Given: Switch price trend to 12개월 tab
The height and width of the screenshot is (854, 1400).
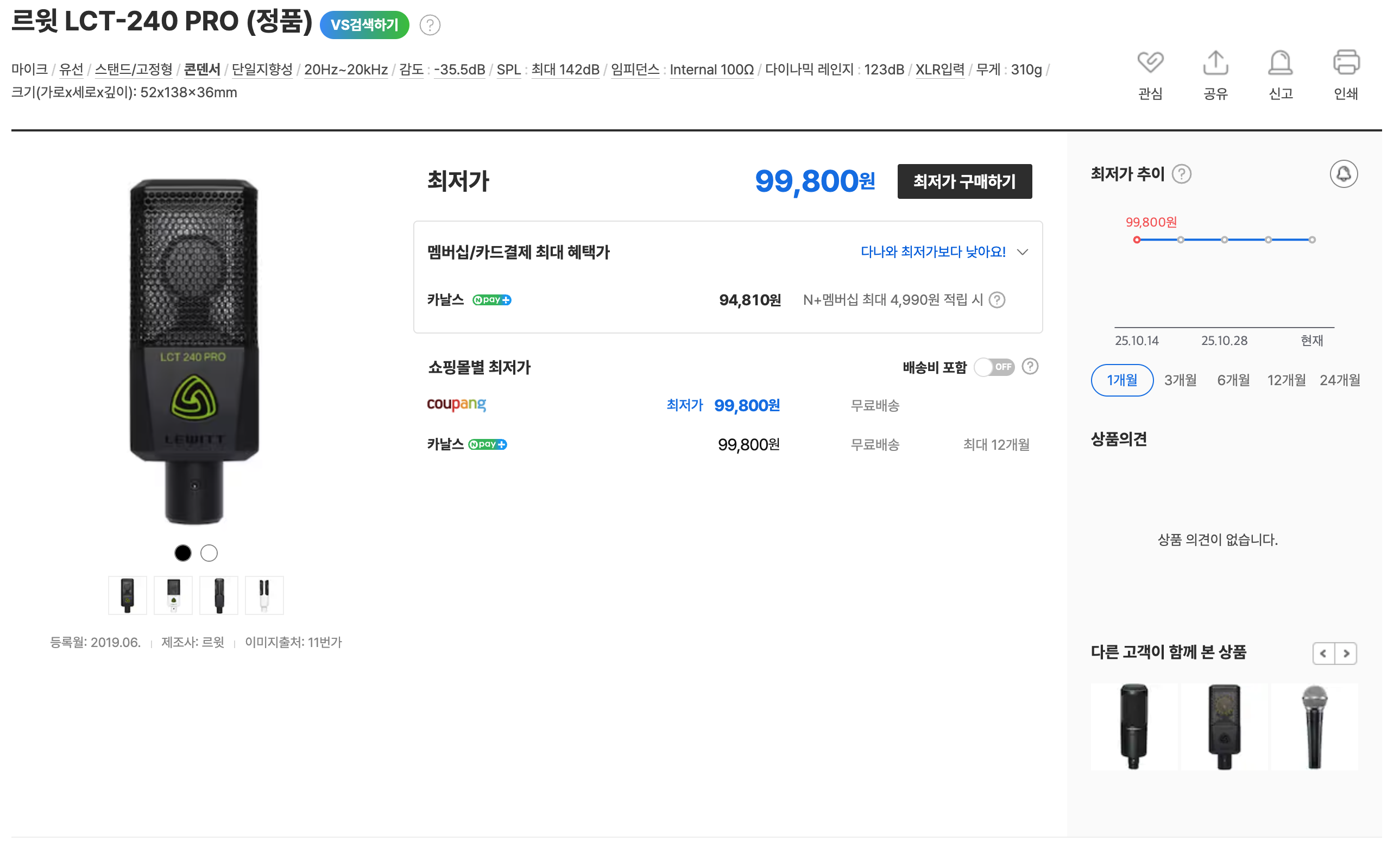Looking at the screenshot, I should [1286, 380].
